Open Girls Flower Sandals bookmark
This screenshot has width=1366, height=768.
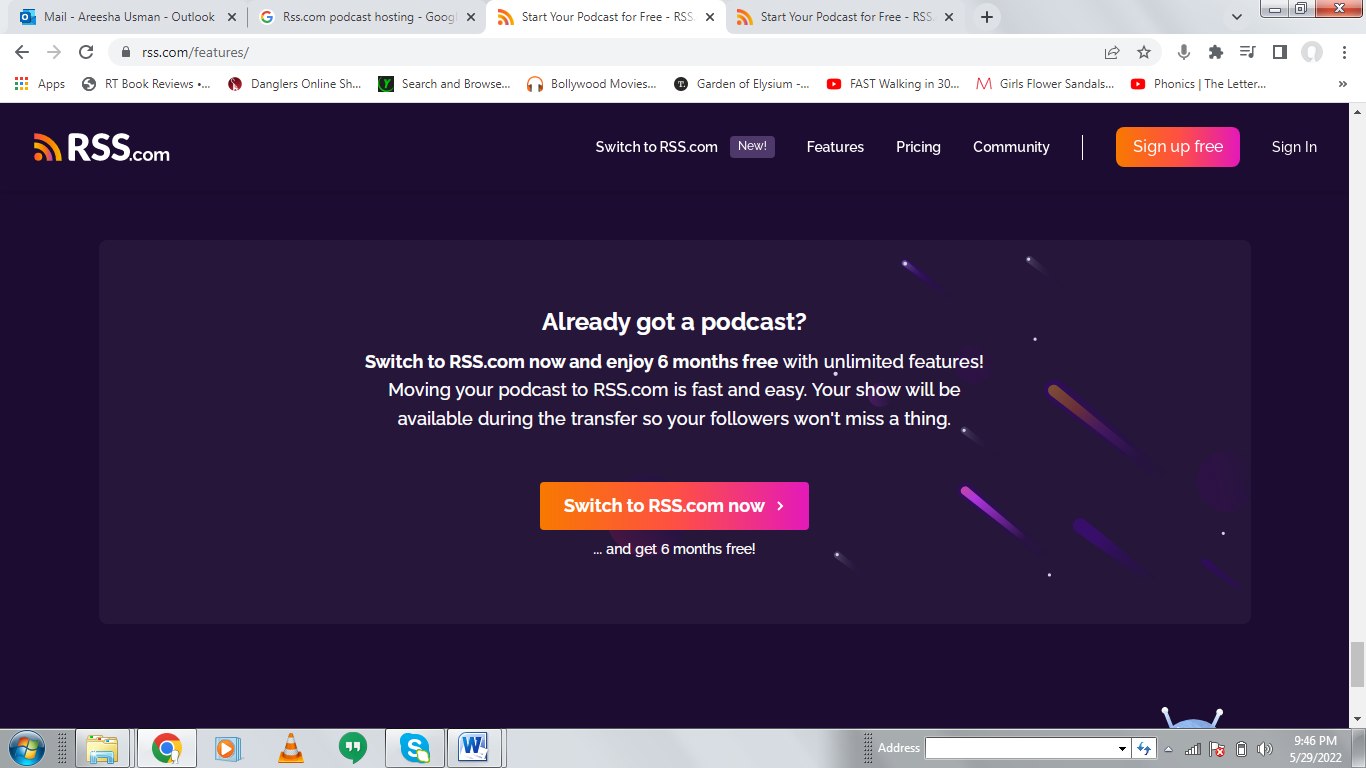(x=1045, y=84)
